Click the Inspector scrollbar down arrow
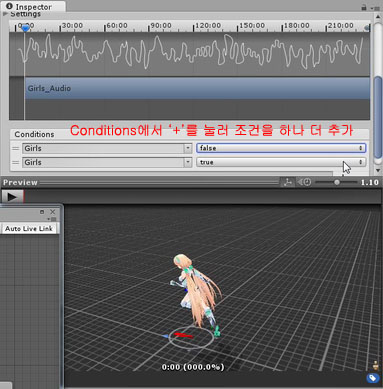Viewport: 383px width, 389px height. coord(378,170)
